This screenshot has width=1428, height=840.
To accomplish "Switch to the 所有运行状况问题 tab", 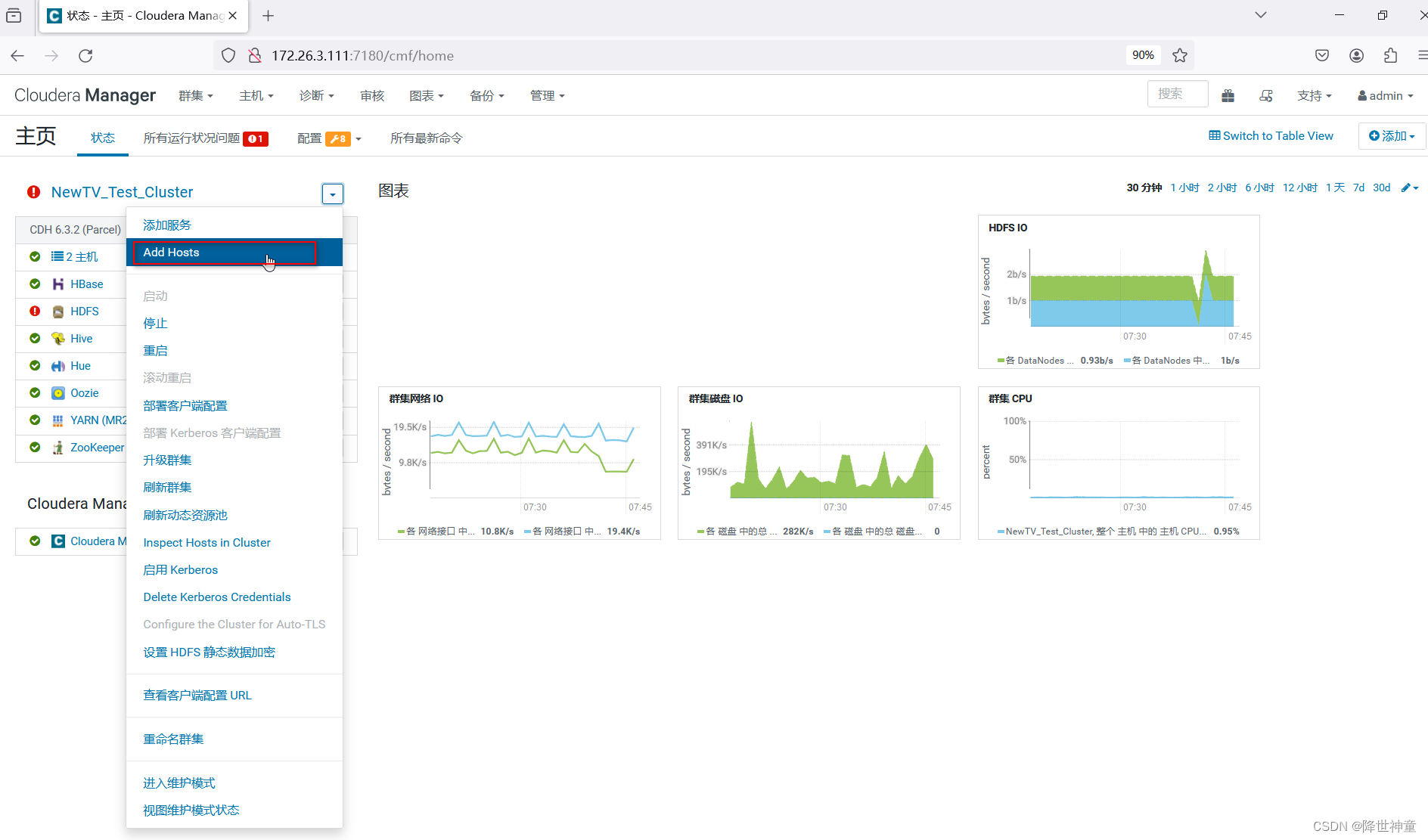I will (x=206, y=138).
